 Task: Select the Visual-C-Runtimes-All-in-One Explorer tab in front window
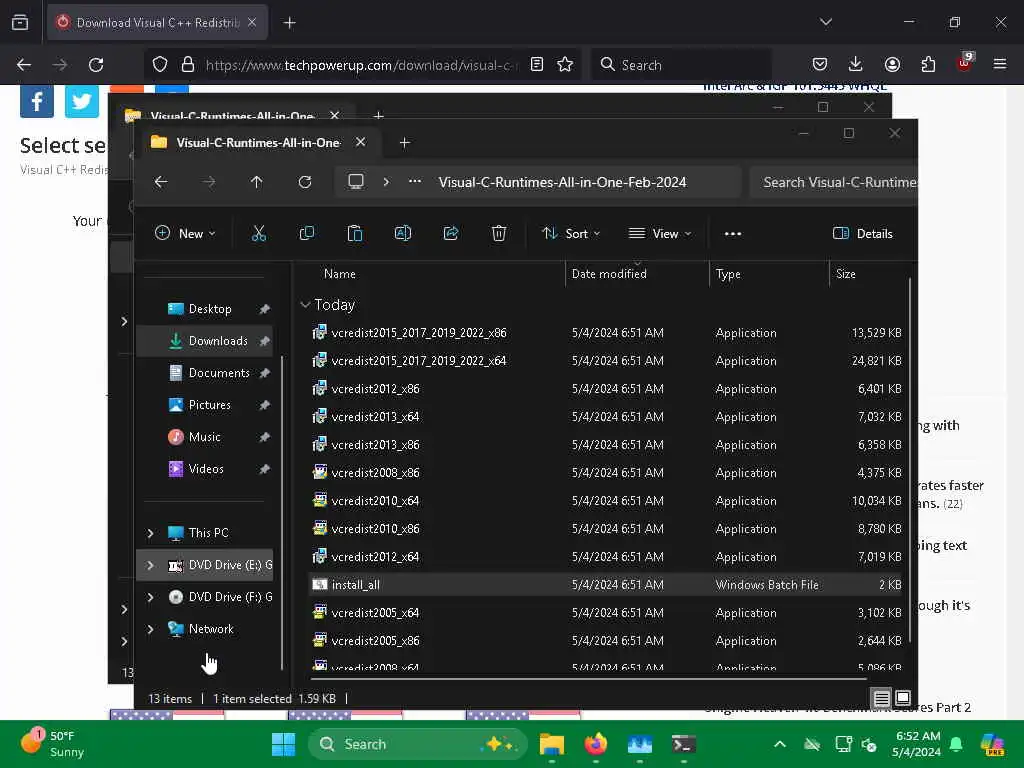point(258,142)
